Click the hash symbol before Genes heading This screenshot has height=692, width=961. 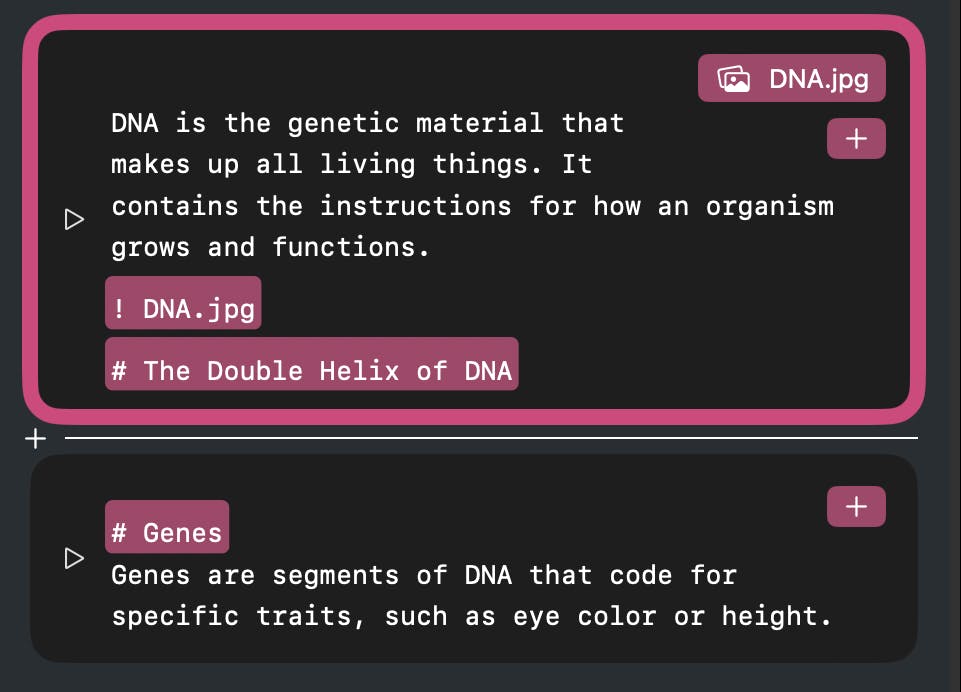click(119, 533)
